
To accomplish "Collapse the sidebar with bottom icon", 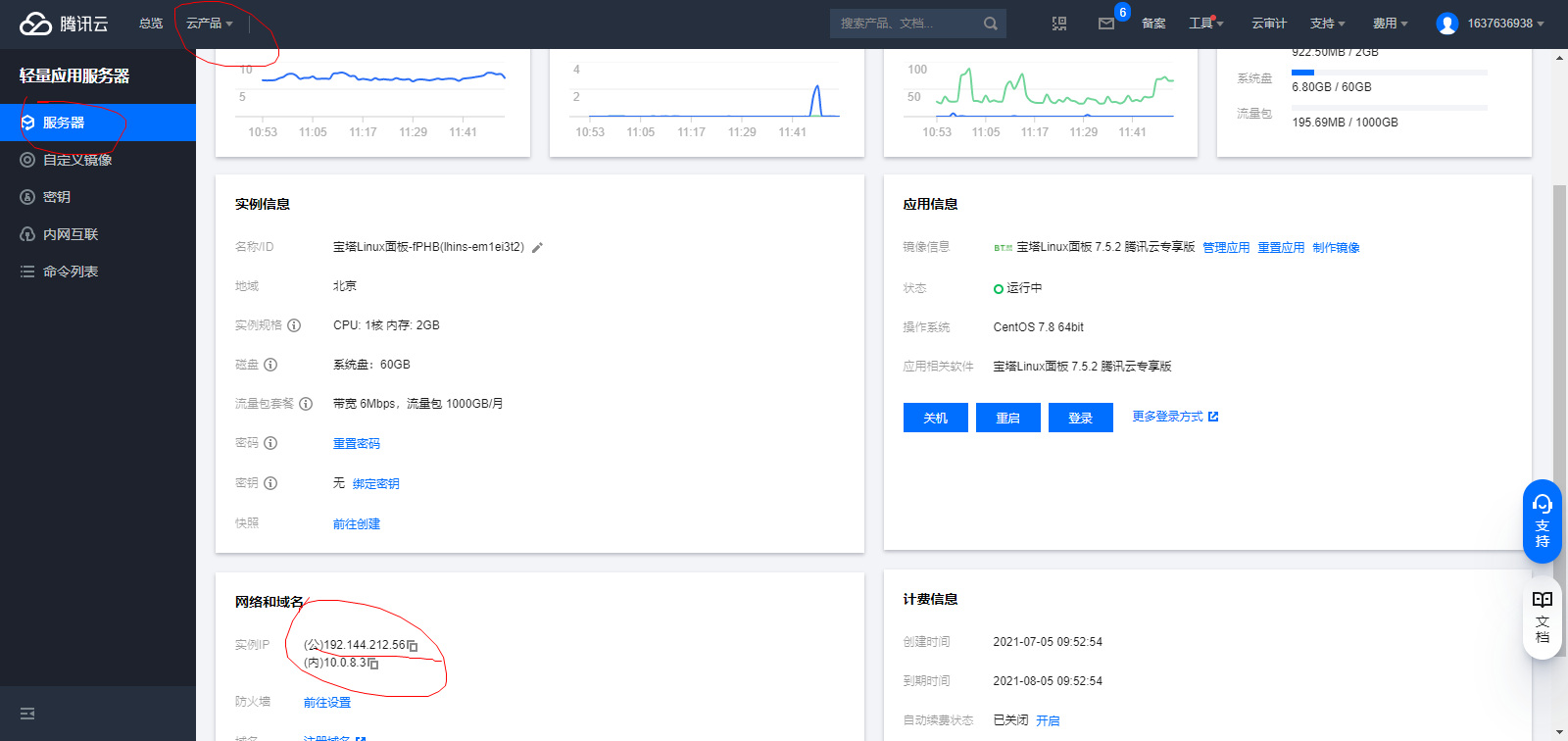I will click(x=27, y=714).
